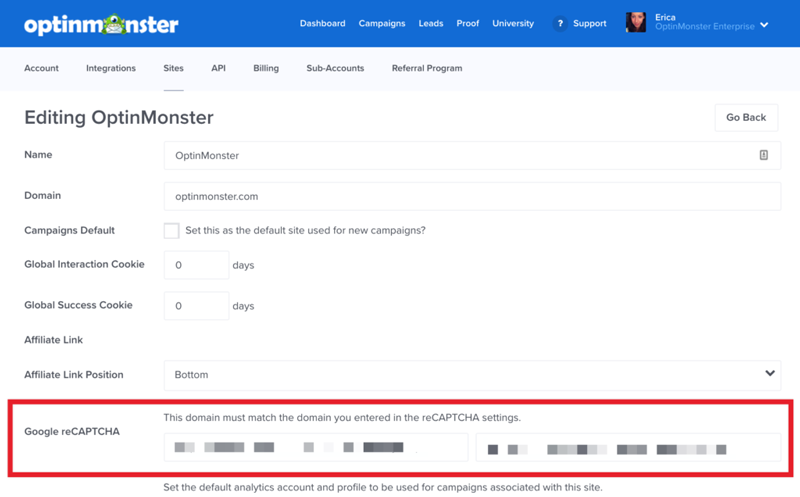Select the Sites tab
This screenshot has height=497, width=800.
coord(173,68)
